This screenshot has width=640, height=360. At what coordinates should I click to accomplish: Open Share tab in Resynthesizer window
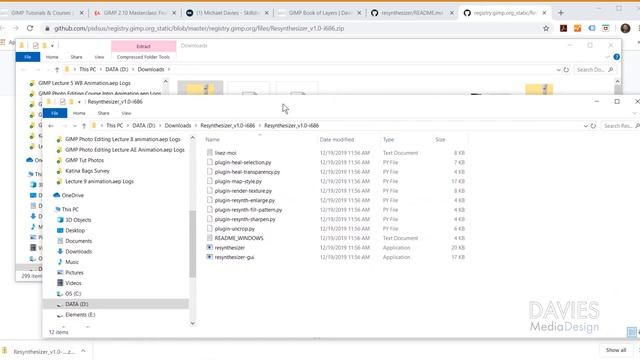click(103, 113)
